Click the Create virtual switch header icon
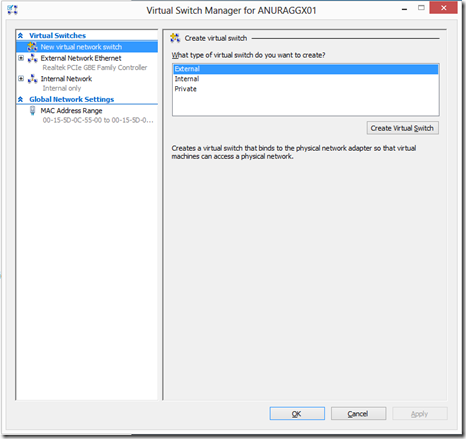This screenshot has width=466, height=439. point(175,38)
